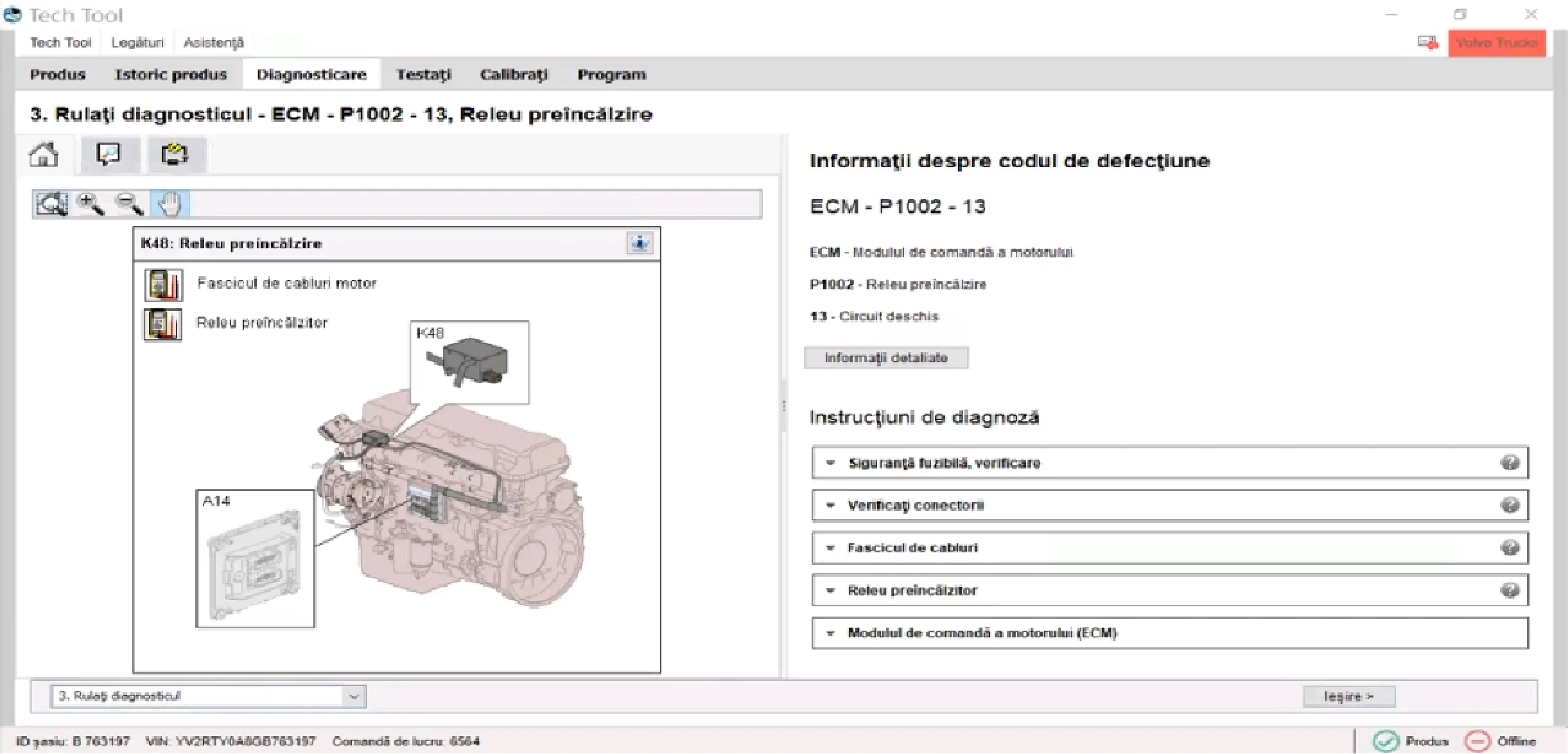Open Releu preîncălzitor multimeter icon
The width and height of the screenshot is (1568, 754).
tap(162, 324)
